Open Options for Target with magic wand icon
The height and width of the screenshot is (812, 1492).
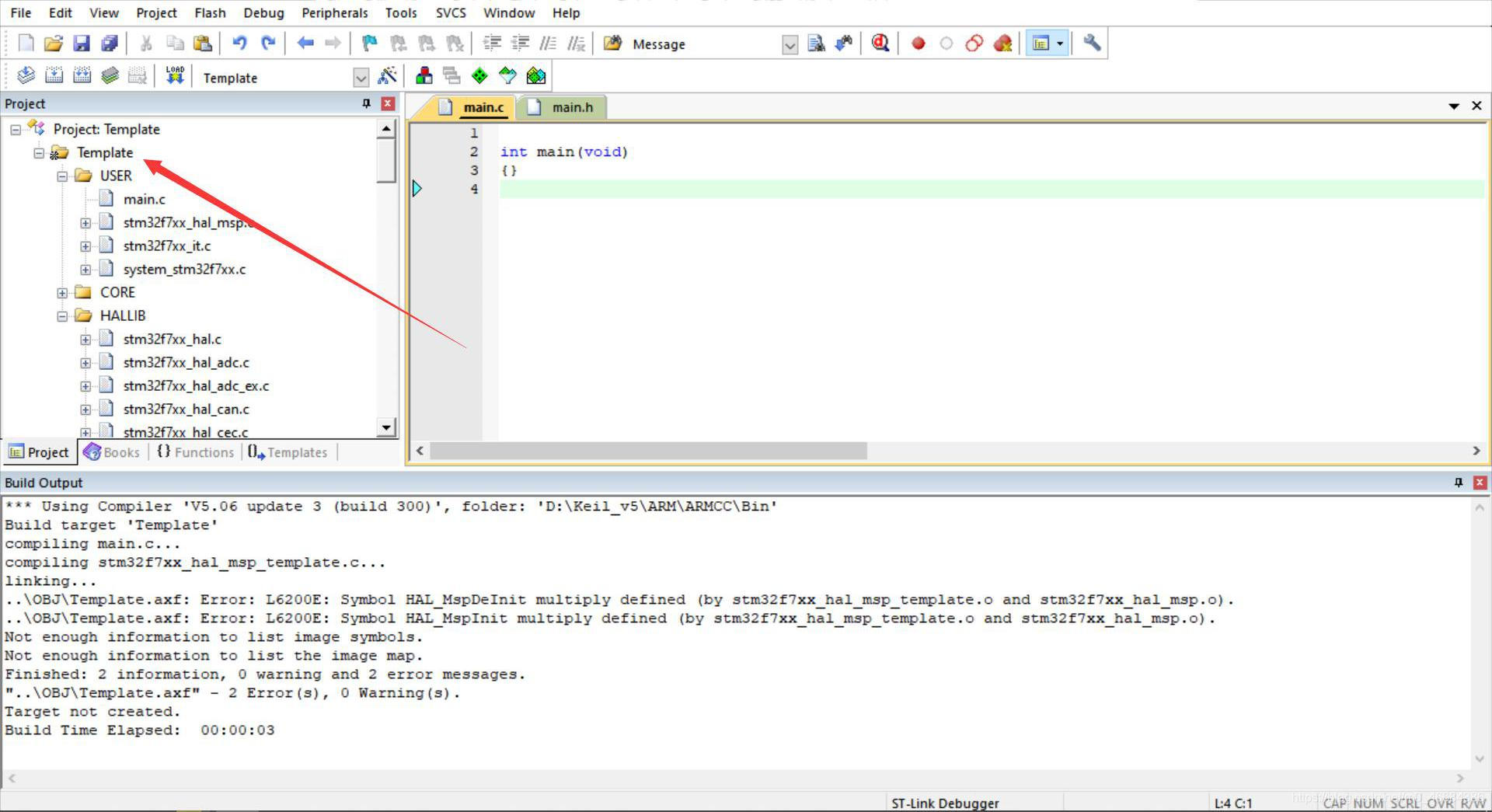pos(387,75)
